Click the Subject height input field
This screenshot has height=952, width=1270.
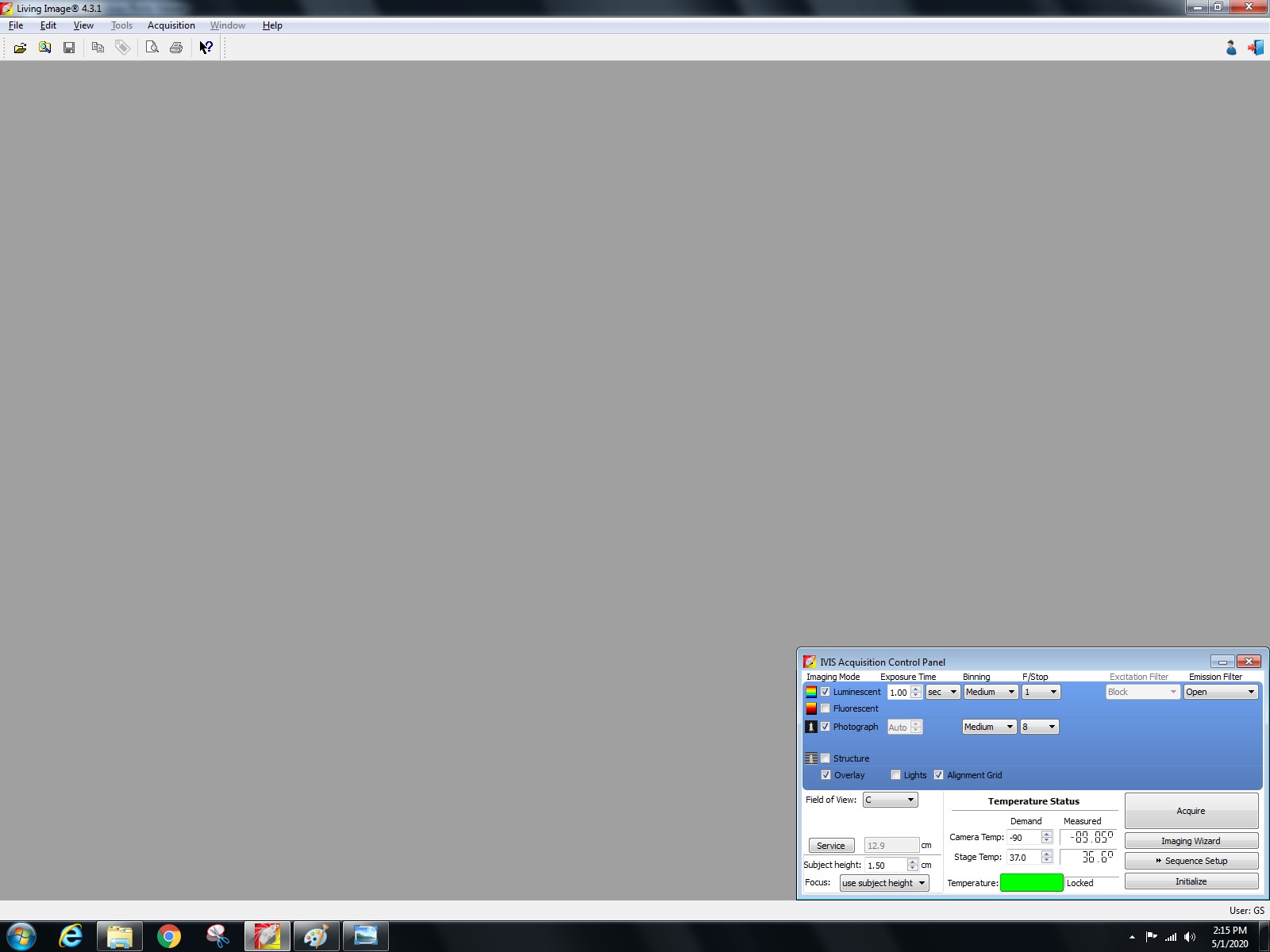(x=886, y=866)
